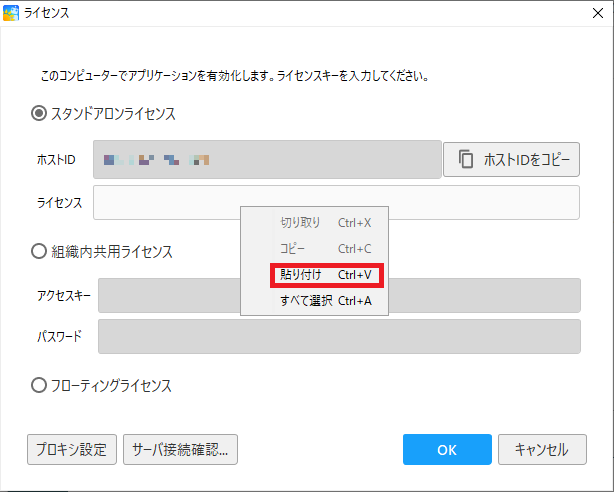Viewport: 614px width, 492px height.
Task: Select the 組織内共用ライセンス radio button
Action: coord(39,251)
